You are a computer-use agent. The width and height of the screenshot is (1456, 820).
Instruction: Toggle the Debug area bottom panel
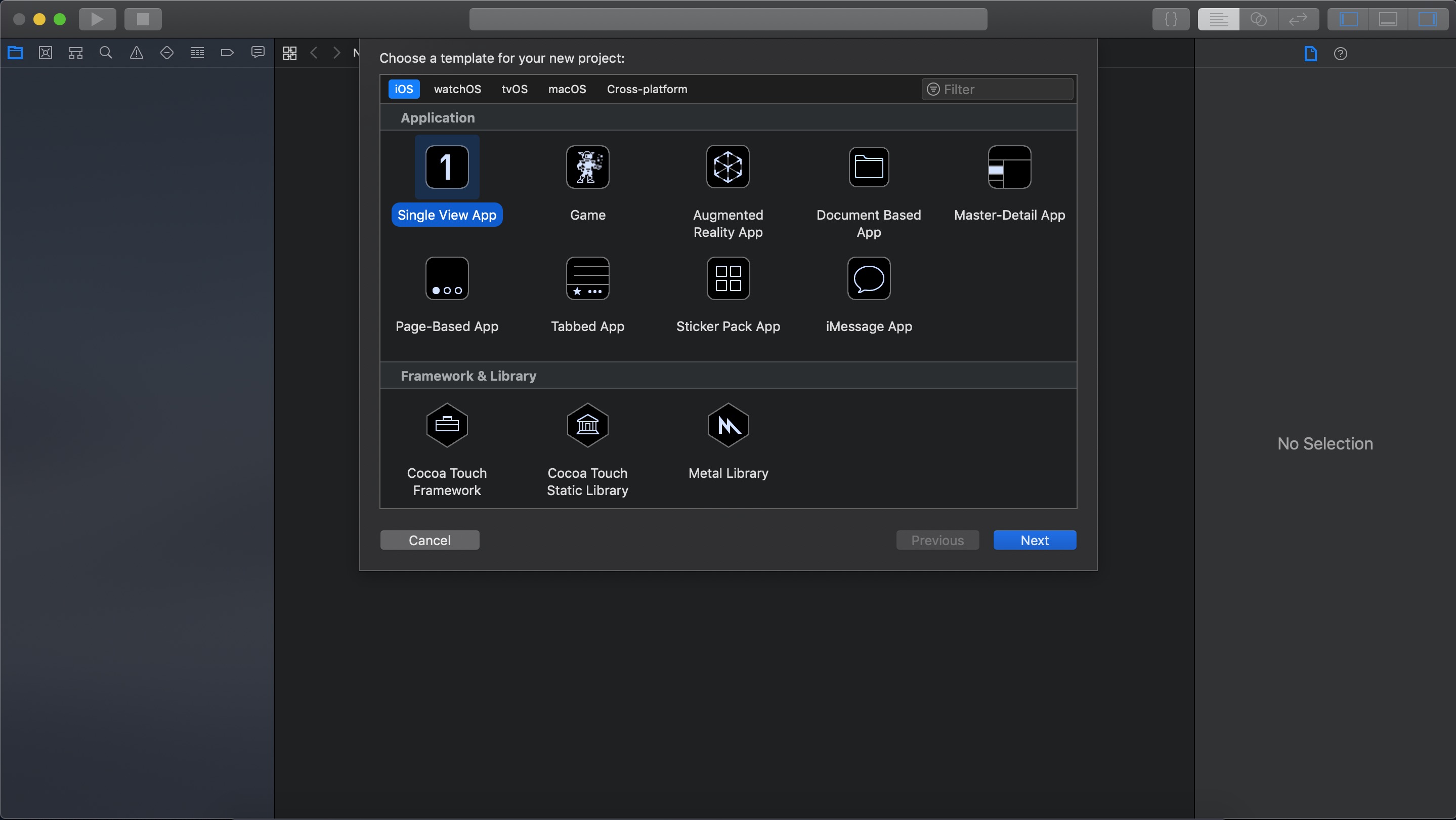1388,19
